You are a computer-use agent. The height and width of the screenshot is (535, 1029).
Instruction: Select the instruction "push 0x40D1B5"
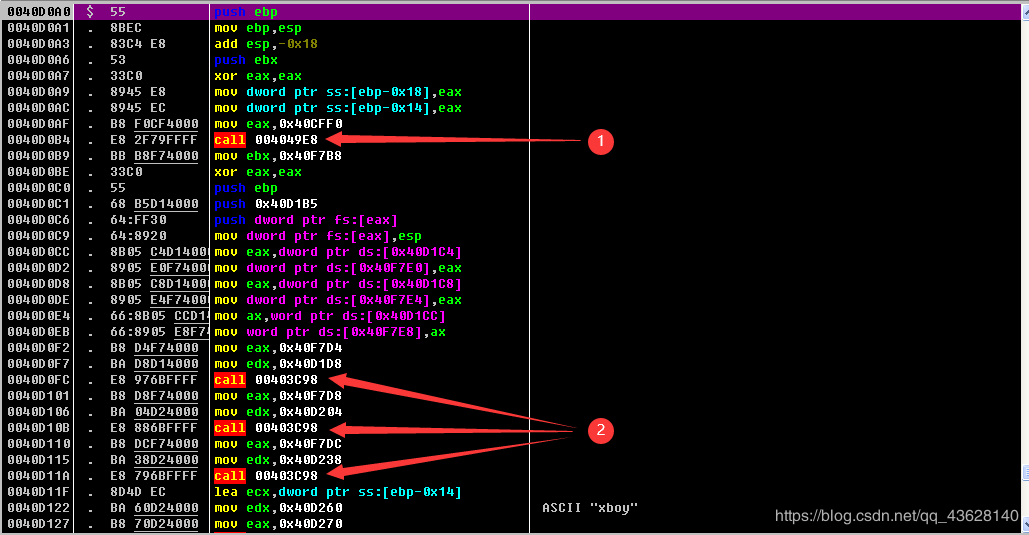(x=266, y=204)
